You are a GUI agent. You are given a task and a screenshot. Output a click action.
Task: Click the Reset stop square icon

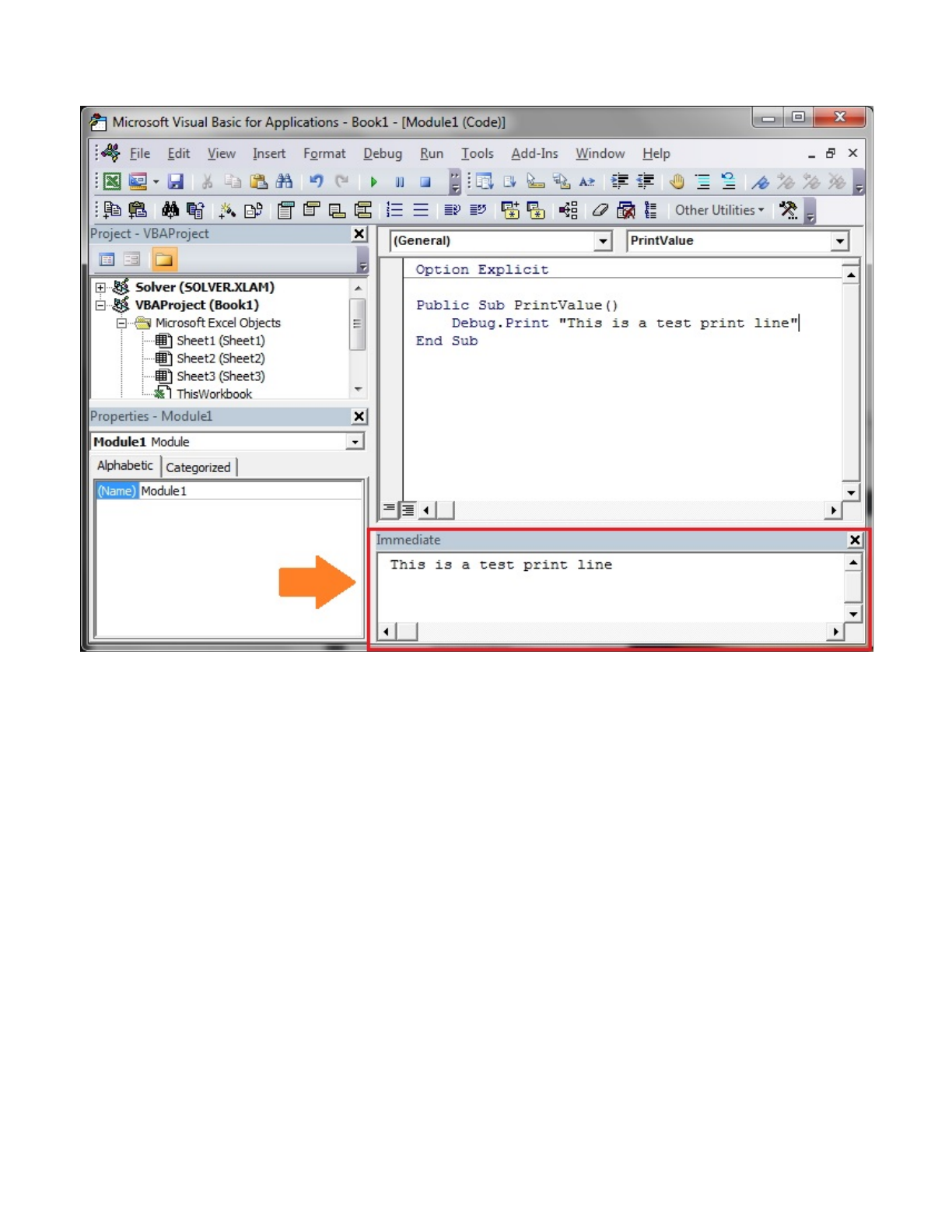pos(425,182)
